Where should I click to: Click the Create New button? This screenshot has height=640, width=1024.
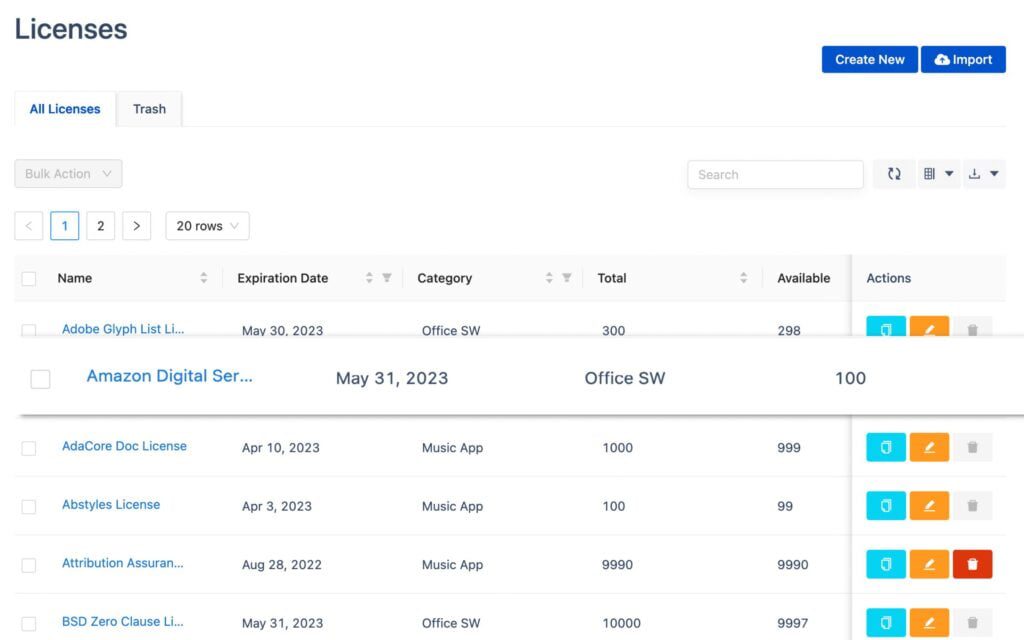868,59
